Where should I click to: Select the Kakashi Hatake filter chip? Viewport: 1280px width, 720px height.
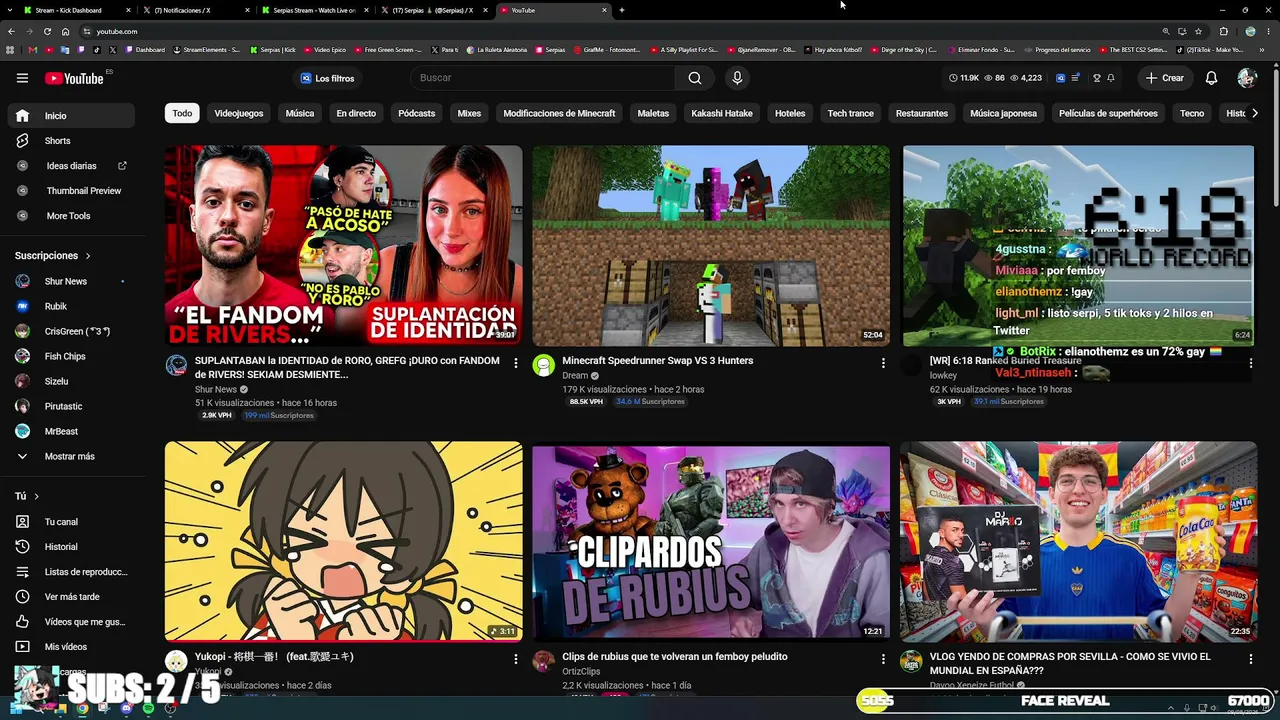pyautogui.click(x=722, y=113)
